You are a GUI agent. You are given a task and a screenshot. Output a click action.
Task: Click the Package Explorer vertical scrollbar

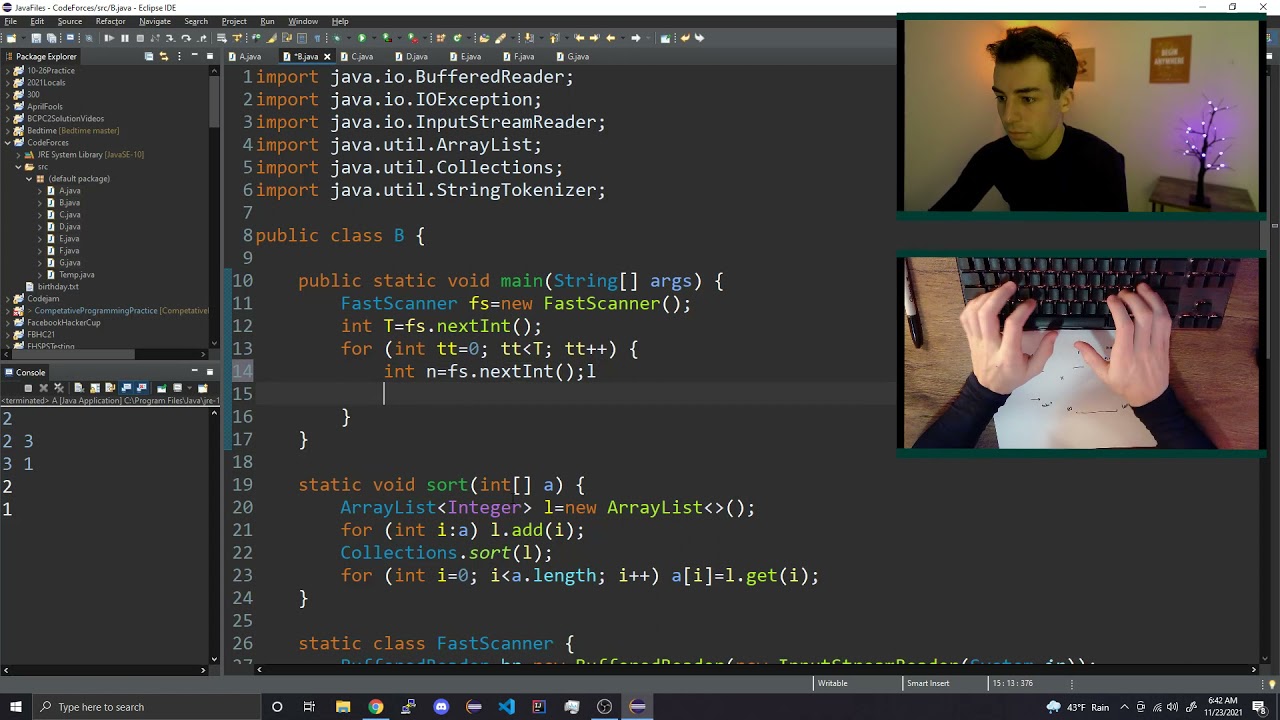(214, 100)
